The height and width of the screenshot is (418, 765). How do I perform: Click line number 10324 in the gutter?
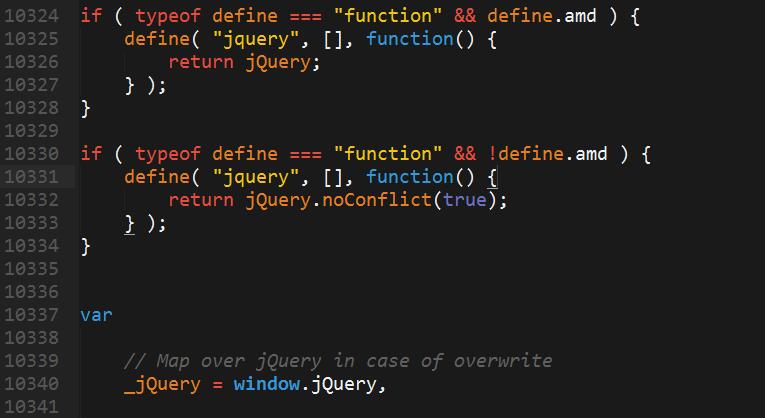click(x=32, y=16)
